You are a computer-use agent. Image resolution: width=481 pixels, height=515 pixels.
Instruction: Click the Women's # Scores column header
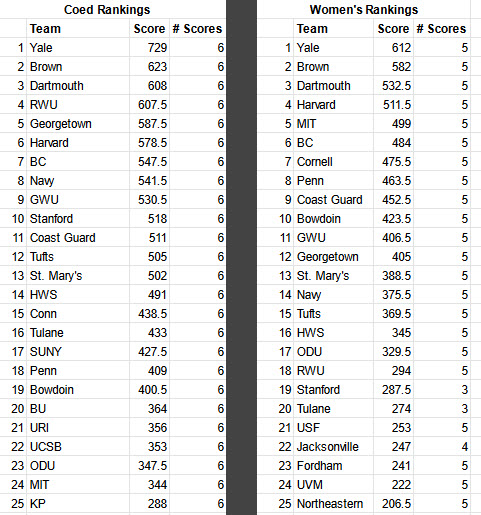pos(441,28)
